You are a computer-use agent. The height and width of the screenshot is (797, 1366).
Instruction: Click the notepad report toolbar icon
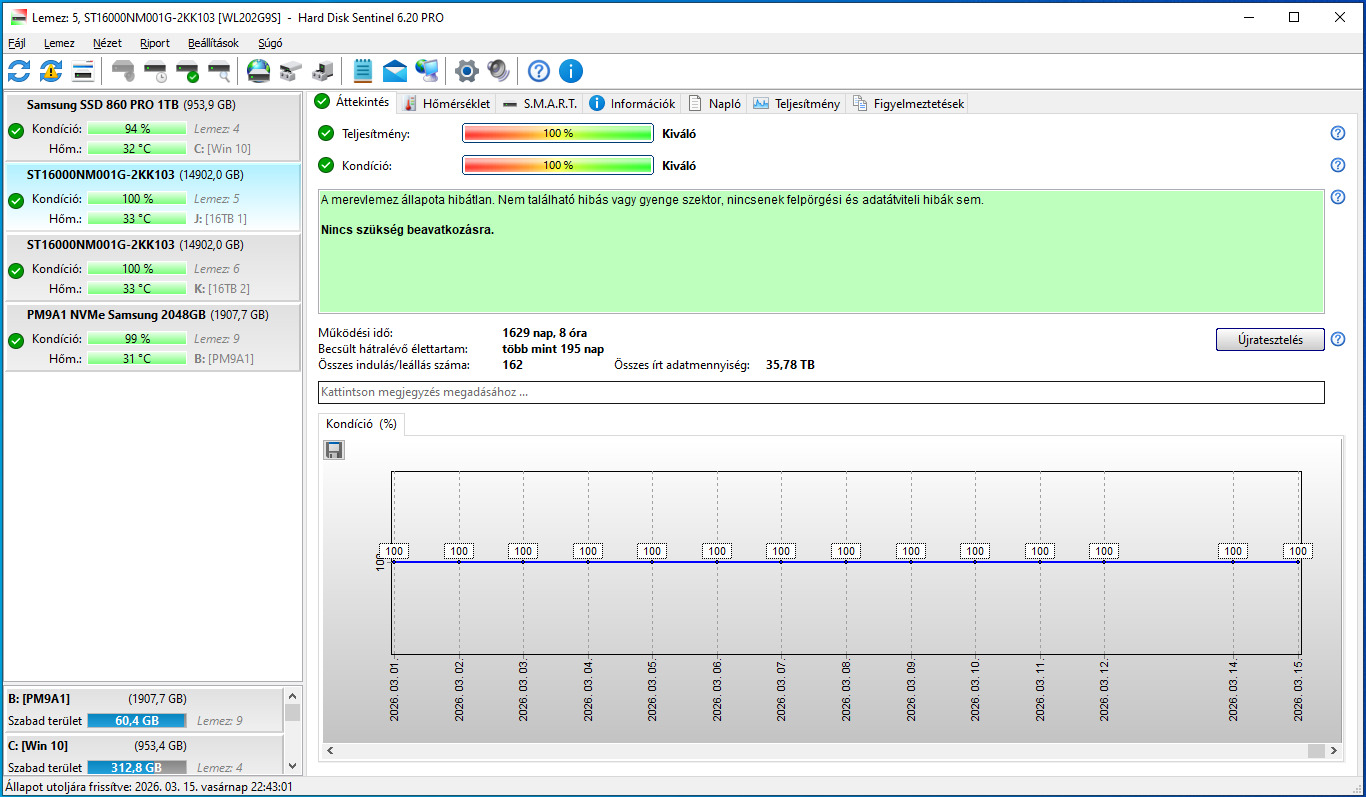[363, 71]
